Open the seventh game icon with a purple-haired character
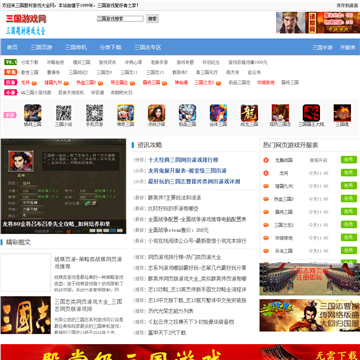360x360 pixels. (218, 113)
